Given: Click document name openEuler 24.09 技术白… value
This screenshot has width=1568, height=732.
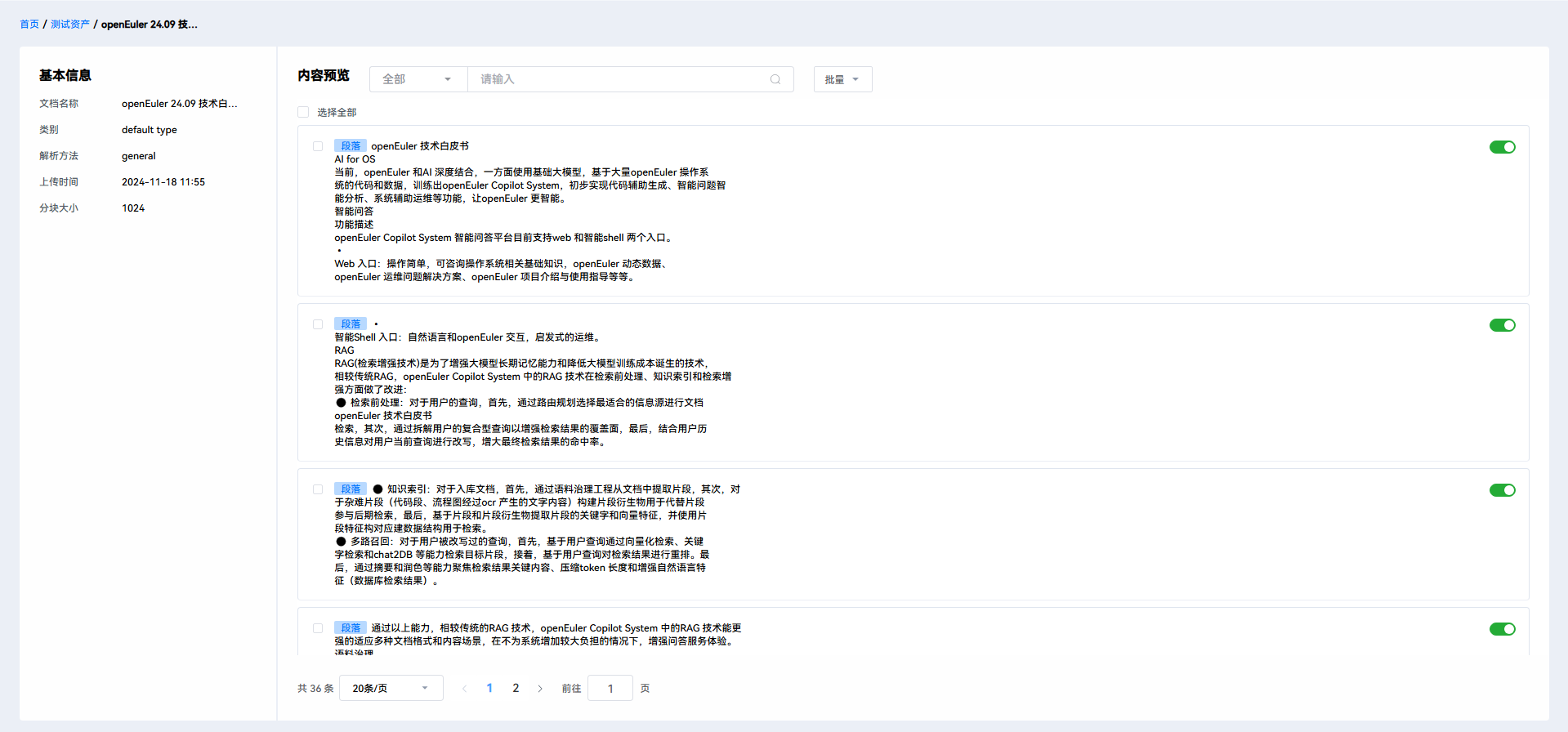Looking at the screenshot, I should click(x=180, y=104).
